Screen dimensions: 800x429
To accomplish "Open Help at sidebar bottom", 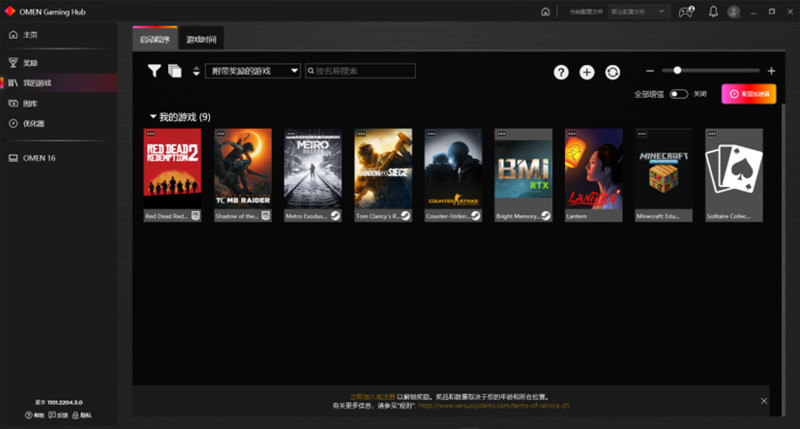I will (35, 415).
